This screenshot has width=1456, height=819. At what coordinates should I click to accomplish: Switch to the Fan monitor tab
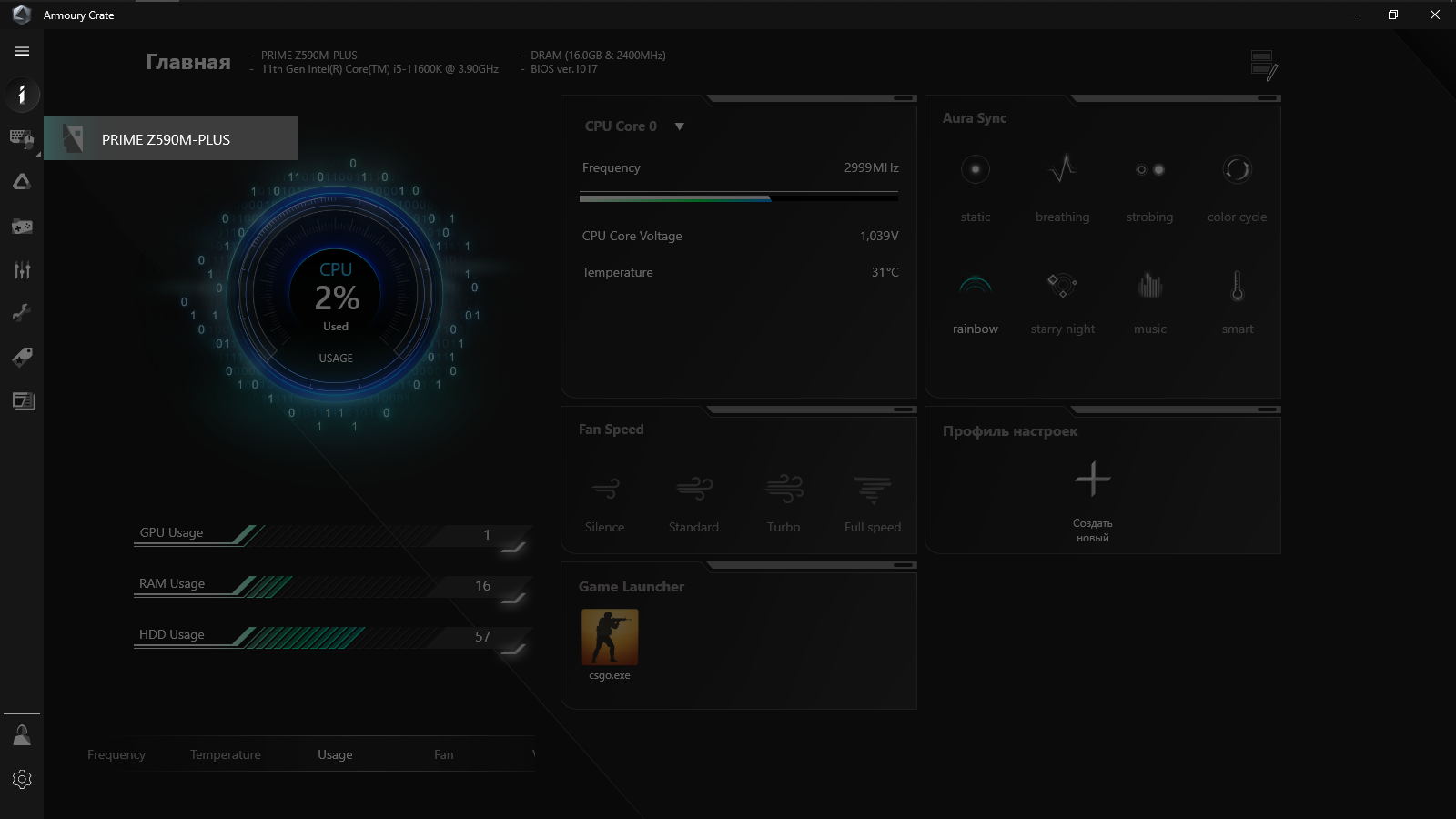[x=444, y=754]
